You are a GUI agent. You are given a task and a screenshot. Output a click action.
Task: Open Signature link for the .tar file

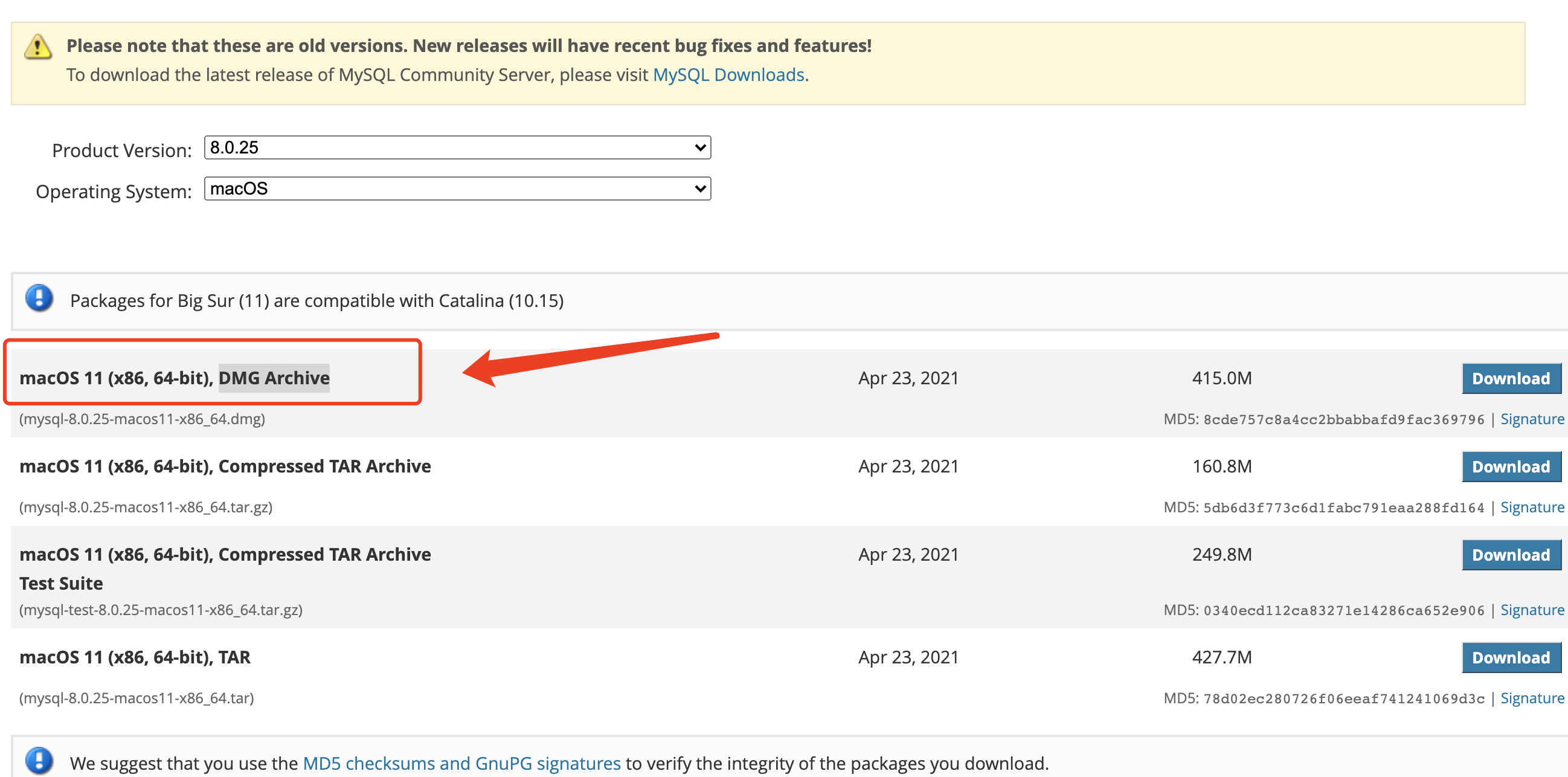1532,698
